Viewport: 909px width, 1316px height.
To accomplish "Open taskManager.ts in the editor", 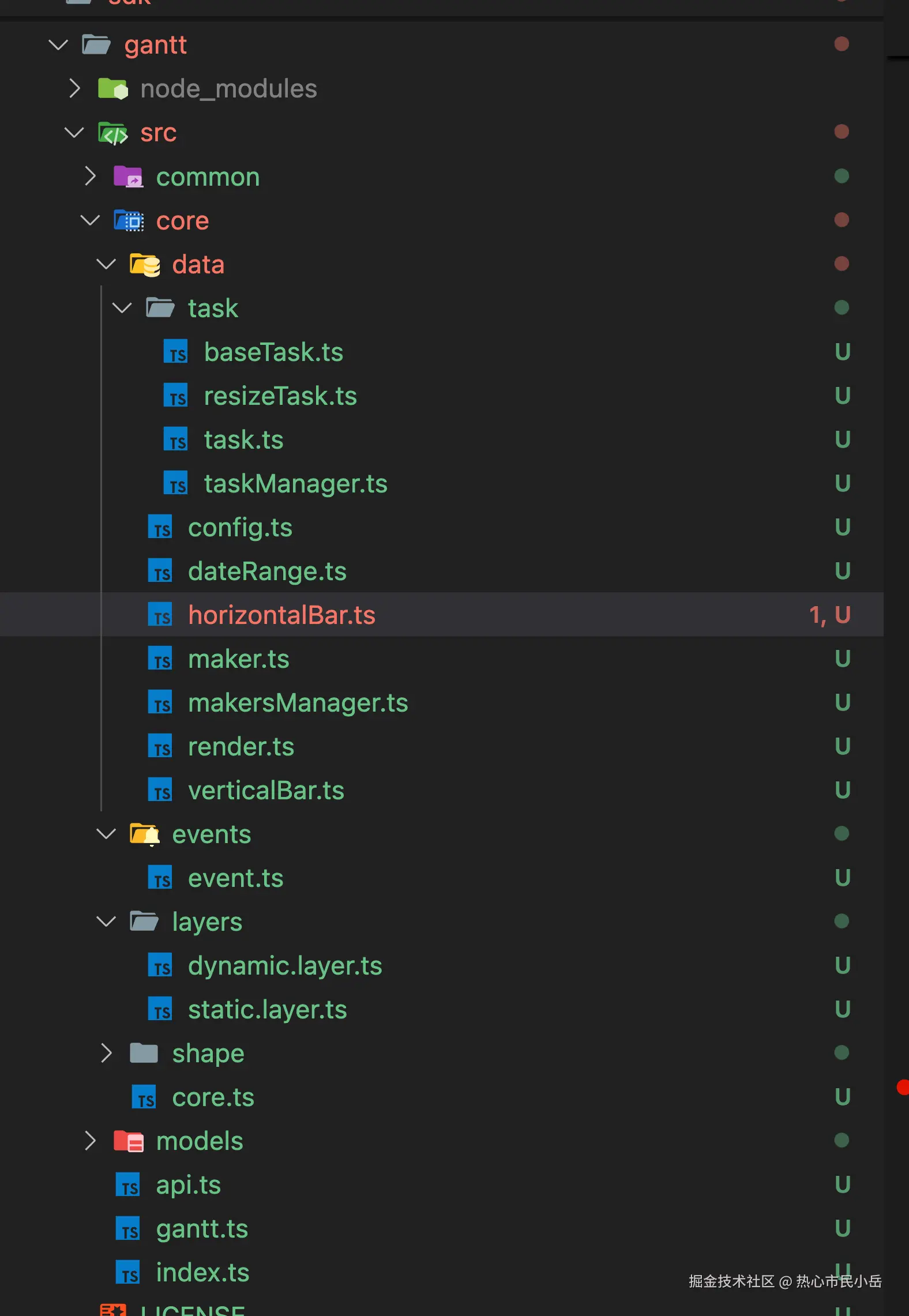I will pyautogui.click(x=295, y=484).
